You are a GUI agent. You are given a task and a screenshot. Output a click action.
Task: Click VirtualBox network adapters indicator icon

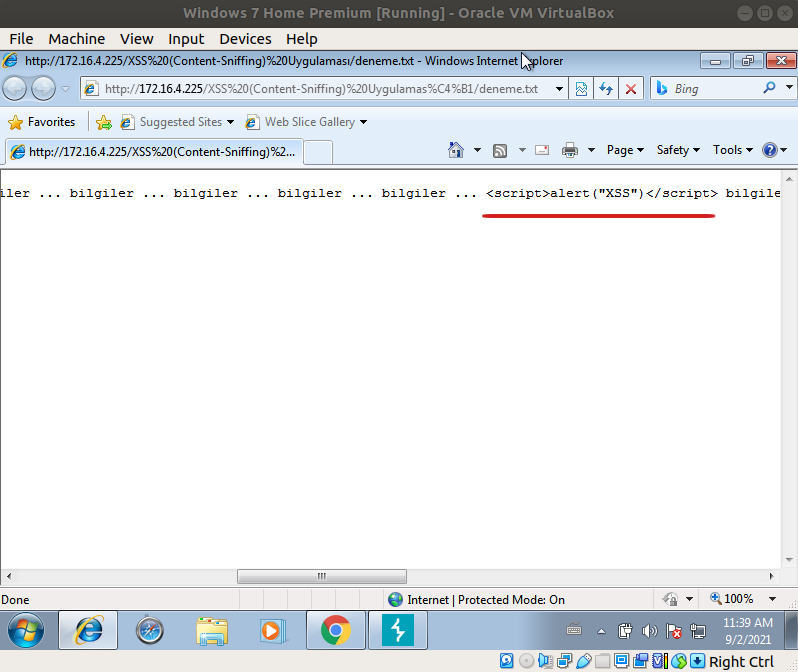(x=564, y=661)
